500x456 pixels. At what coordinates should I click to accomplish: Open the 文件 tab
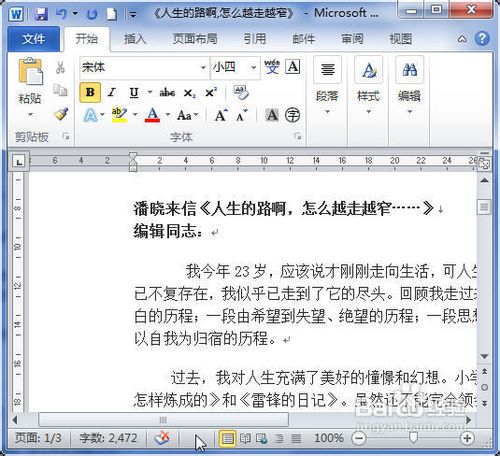click(33, 39)
